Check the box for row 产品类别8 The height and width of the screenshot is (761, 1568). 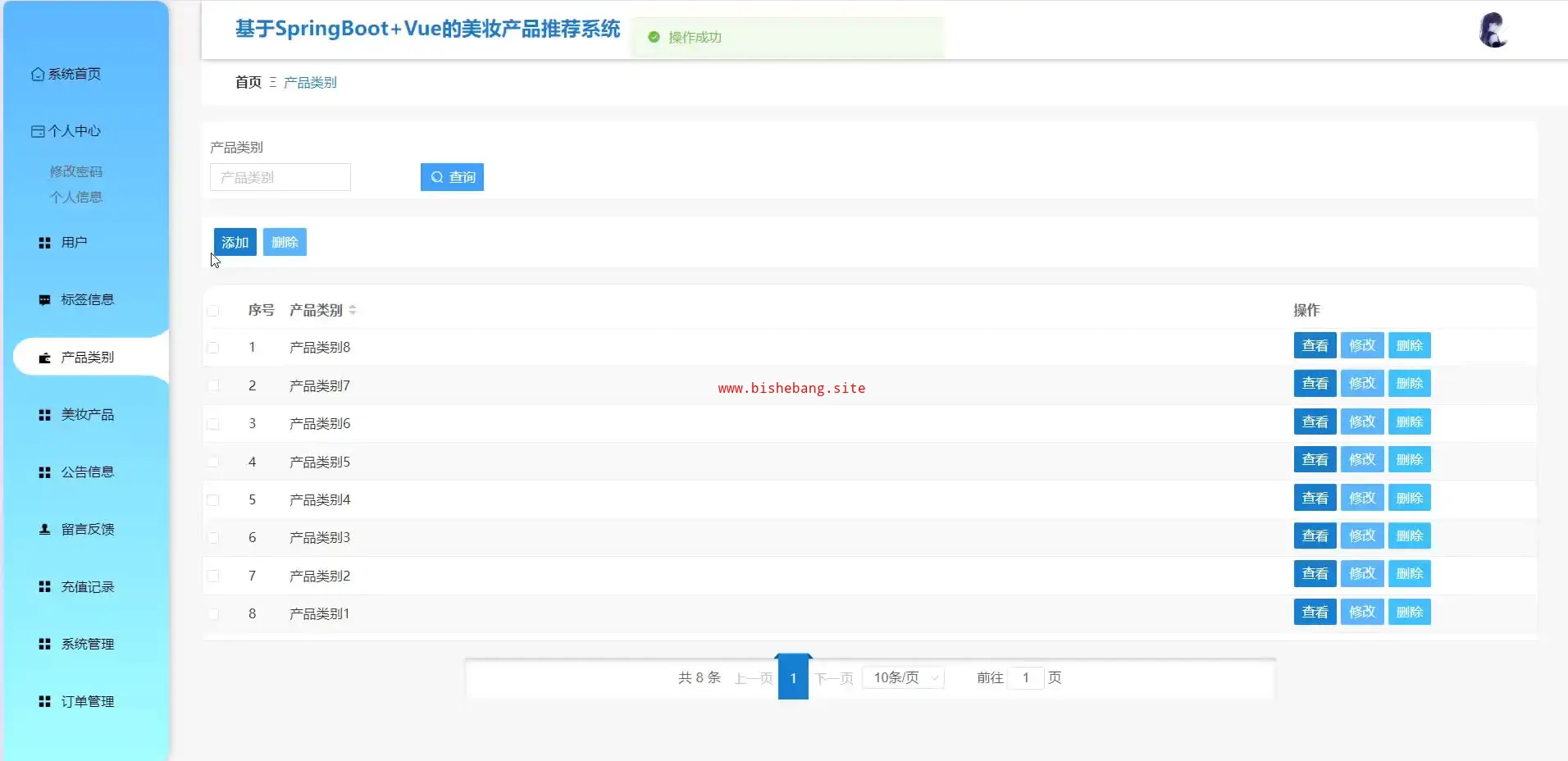tap(213, 348)
